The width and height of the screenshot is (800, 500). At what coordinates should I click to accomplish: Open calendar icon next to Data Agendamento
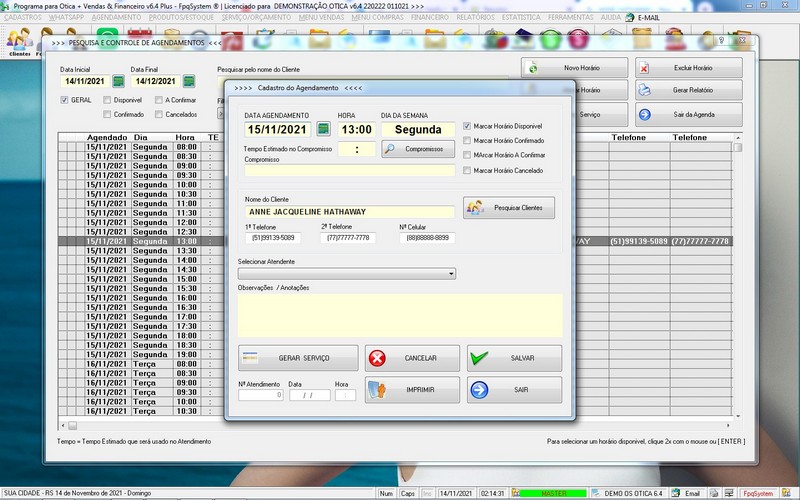323,129
